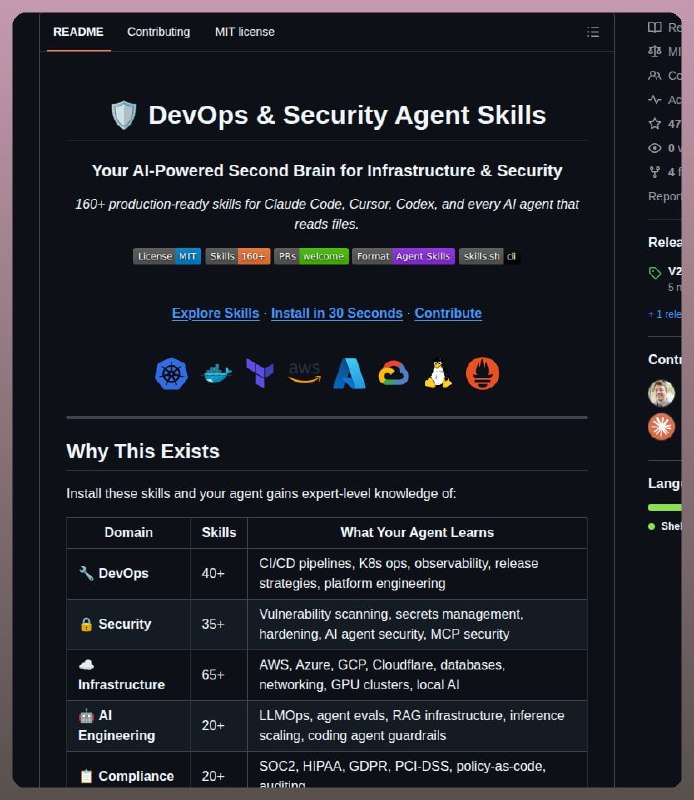Open the README outline list icon
The height and width of the screenshot is (800, 694).
pos(592,32)
